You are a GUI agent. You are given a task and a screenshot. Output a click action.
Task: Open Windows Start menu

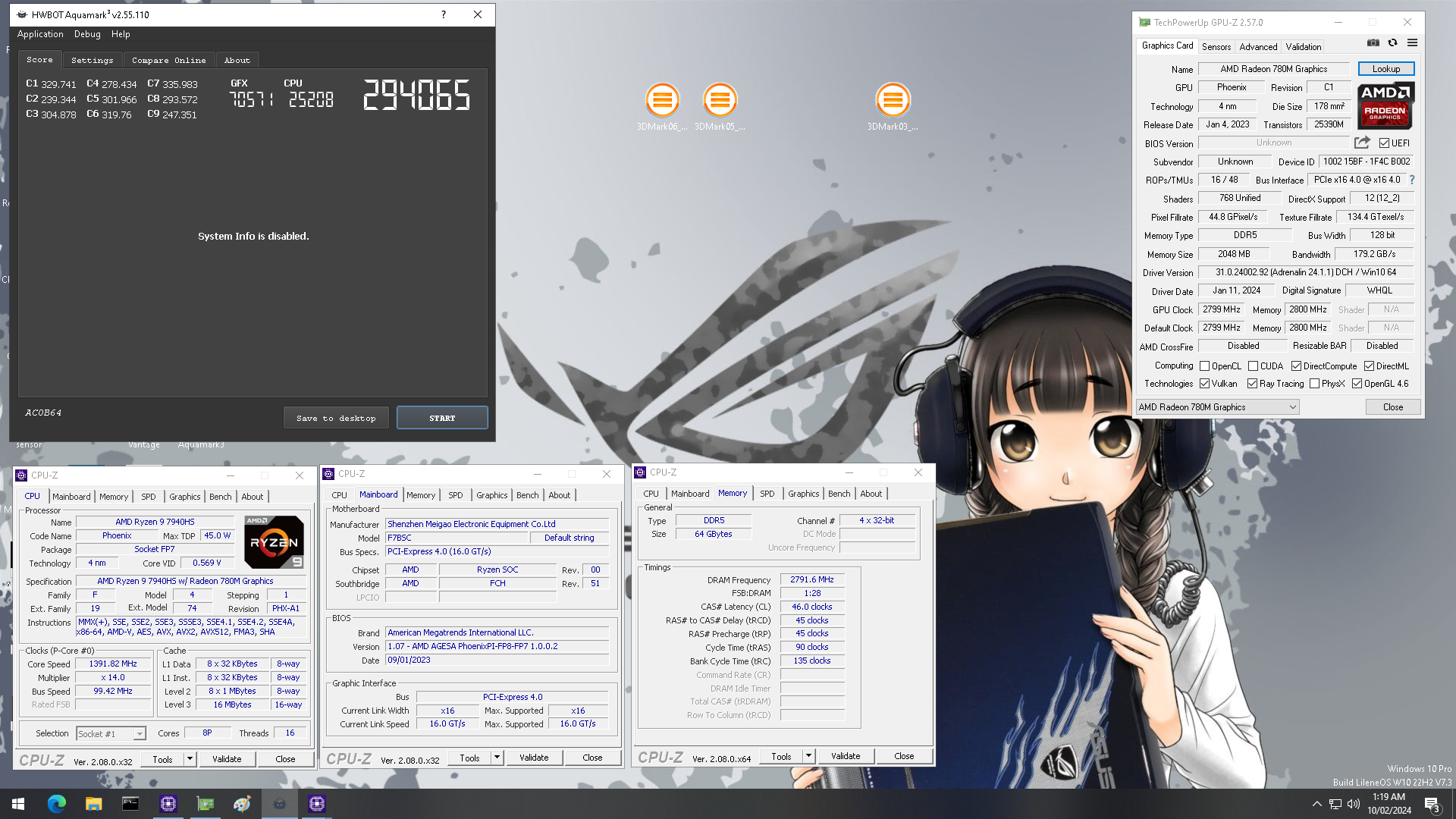pyautogui.click(x=18, y=804)
